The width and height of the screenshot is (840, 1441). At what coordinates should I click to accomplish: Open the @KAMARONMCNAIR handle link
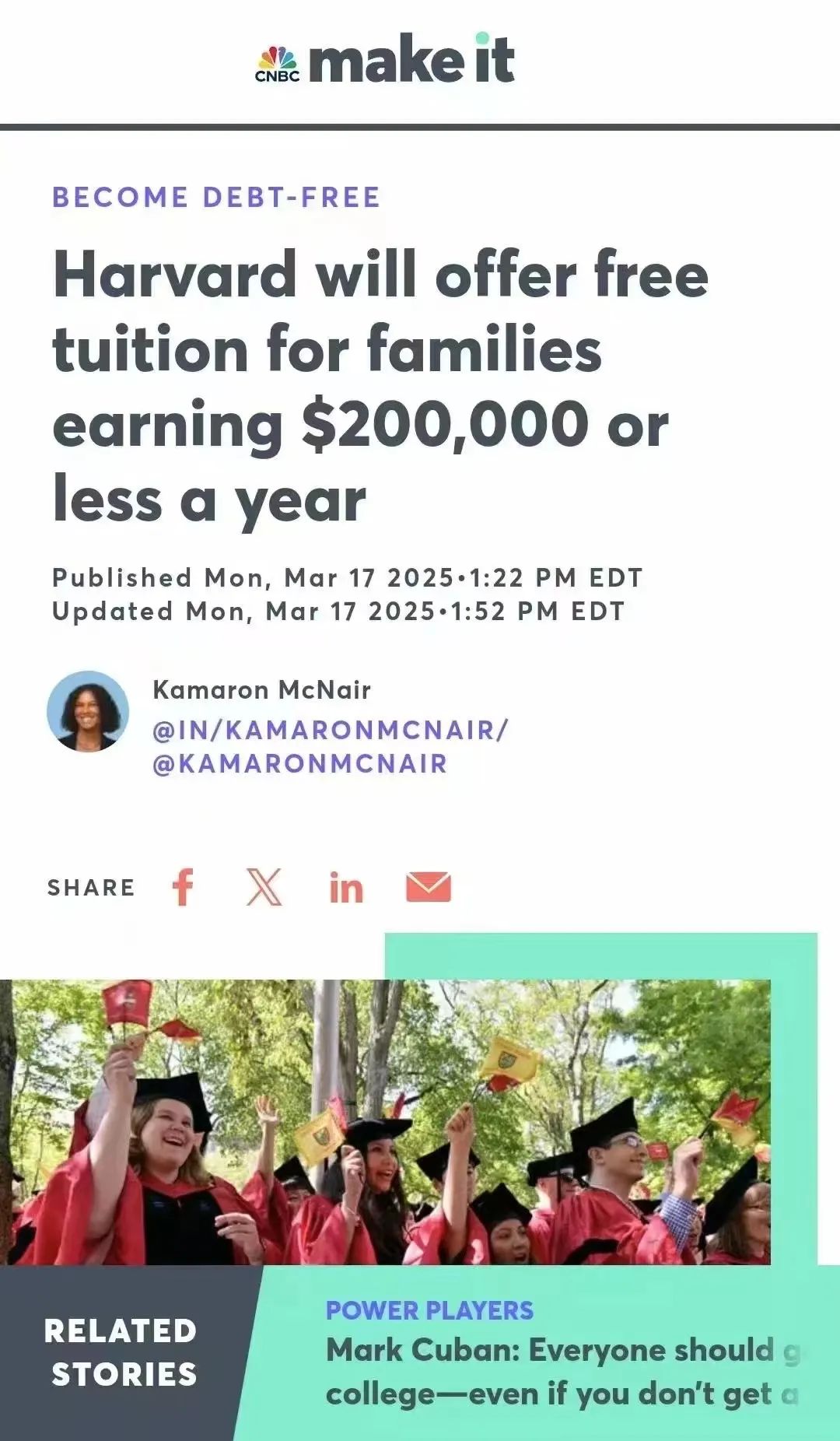coord(300,763)
